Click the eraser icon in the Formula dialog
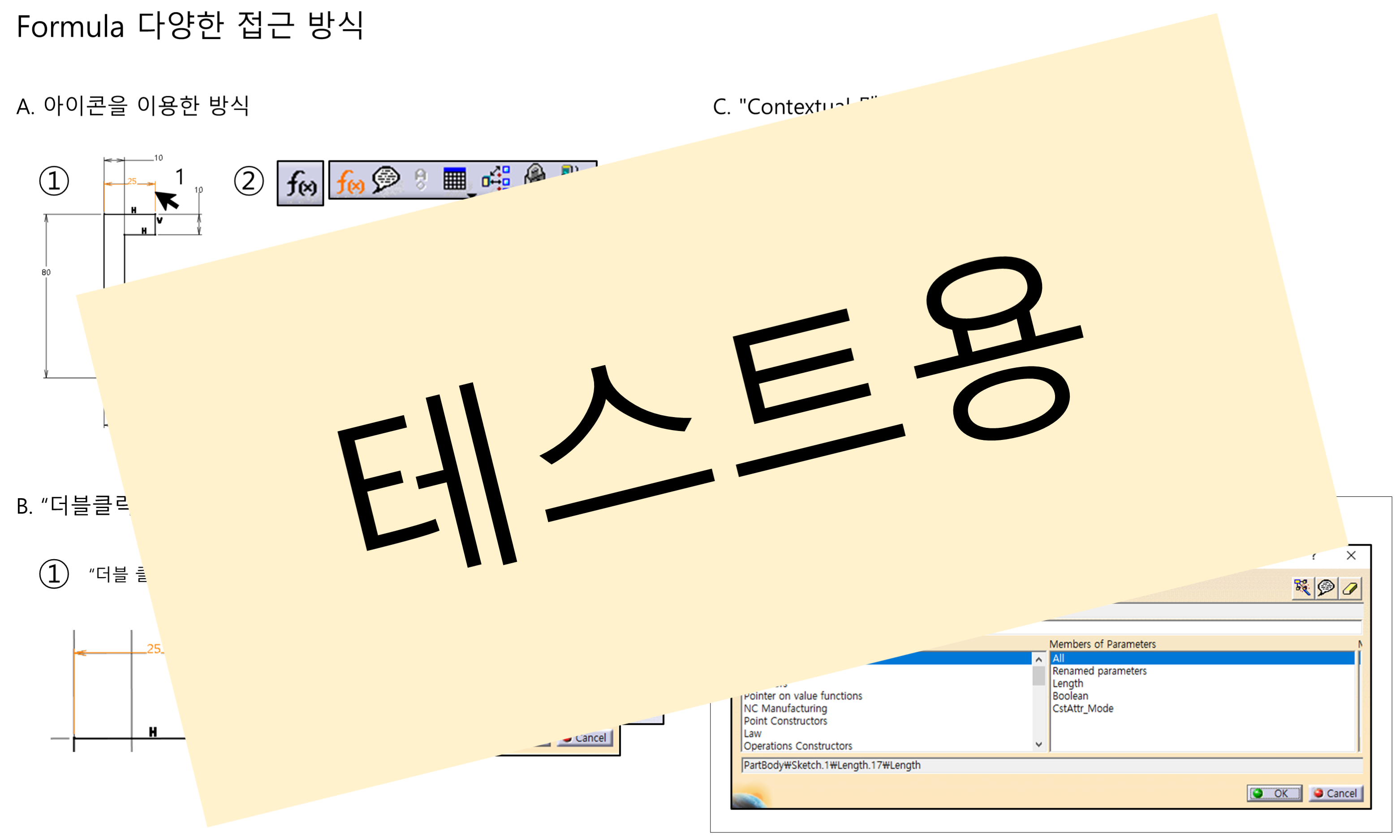Viewport: 1400px width, 840px height. click(1351, 588)
